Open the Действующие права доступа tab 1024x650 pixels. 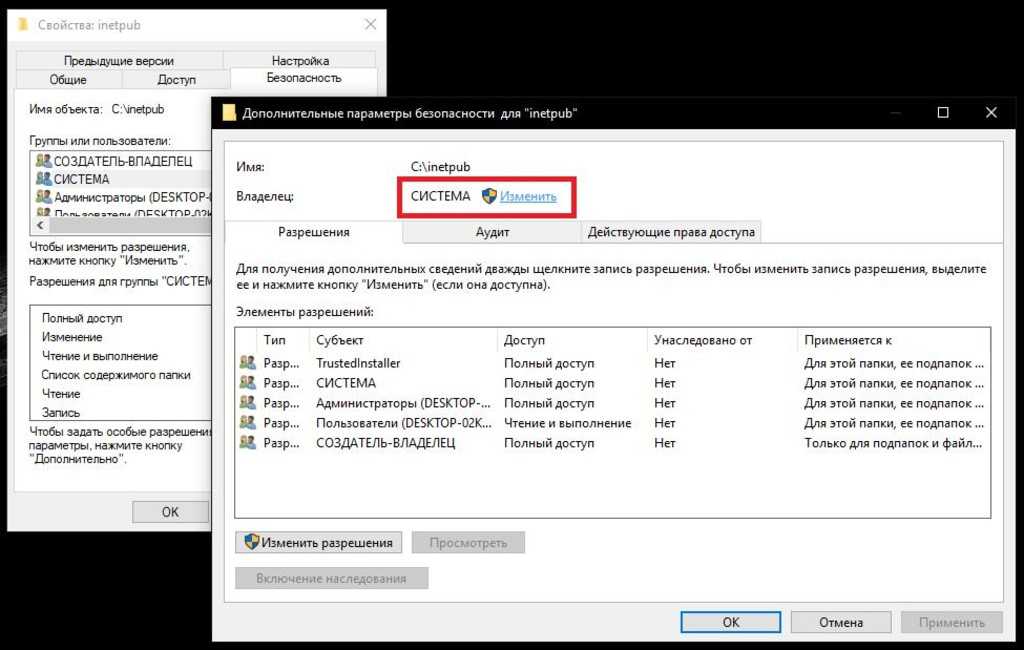coord(672,232)
